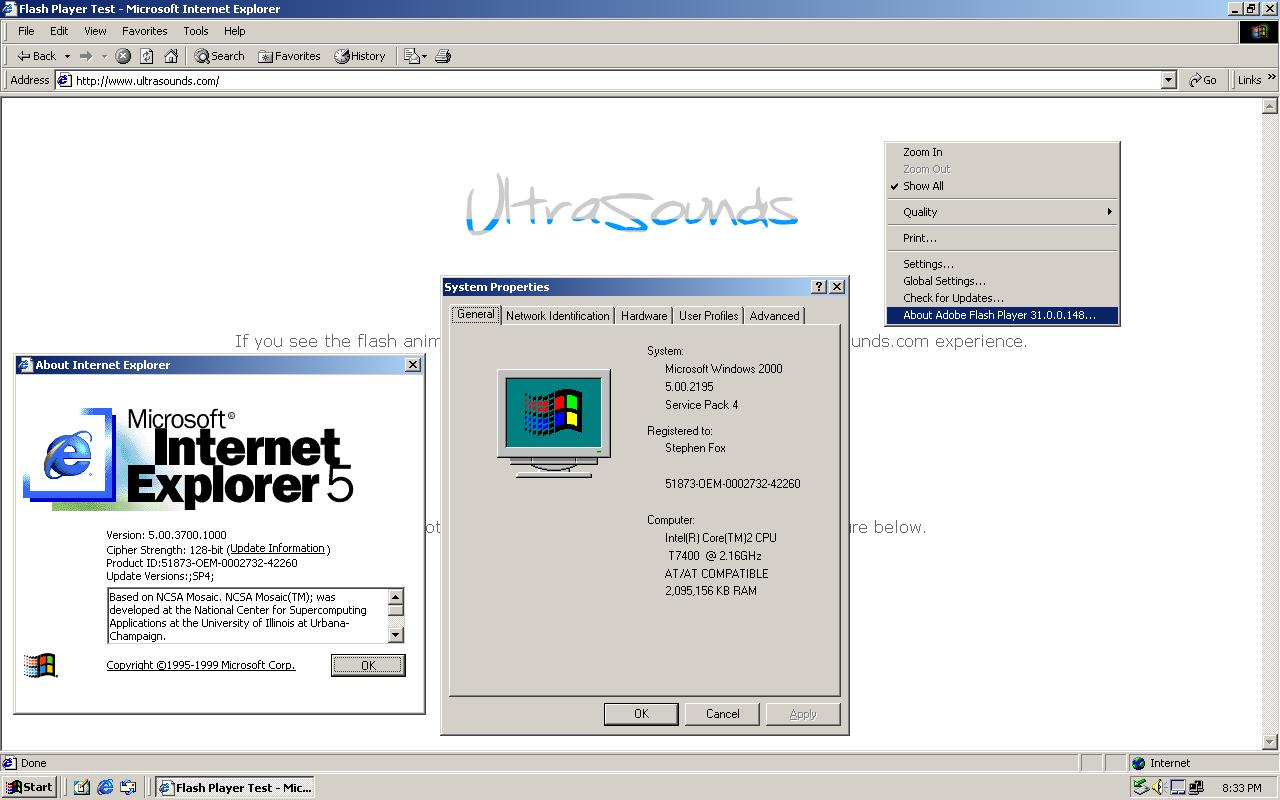Switch to the Hardware tab

coord(644,315)
